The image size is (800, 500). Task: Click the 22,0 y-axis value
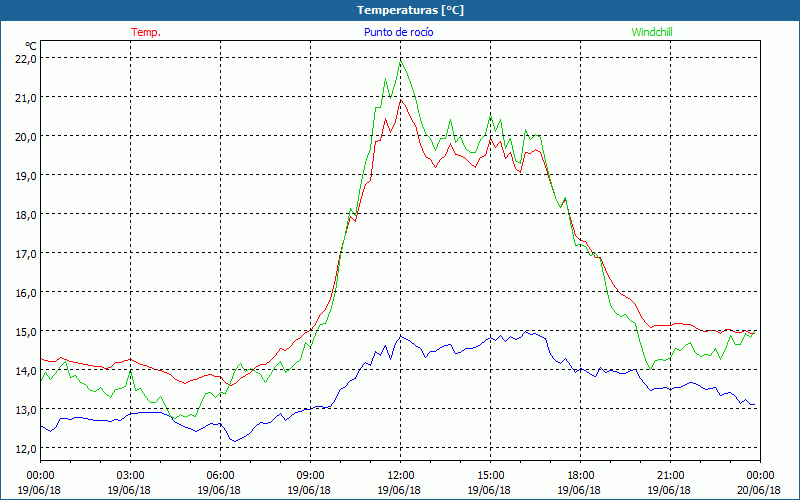(27, 58)
